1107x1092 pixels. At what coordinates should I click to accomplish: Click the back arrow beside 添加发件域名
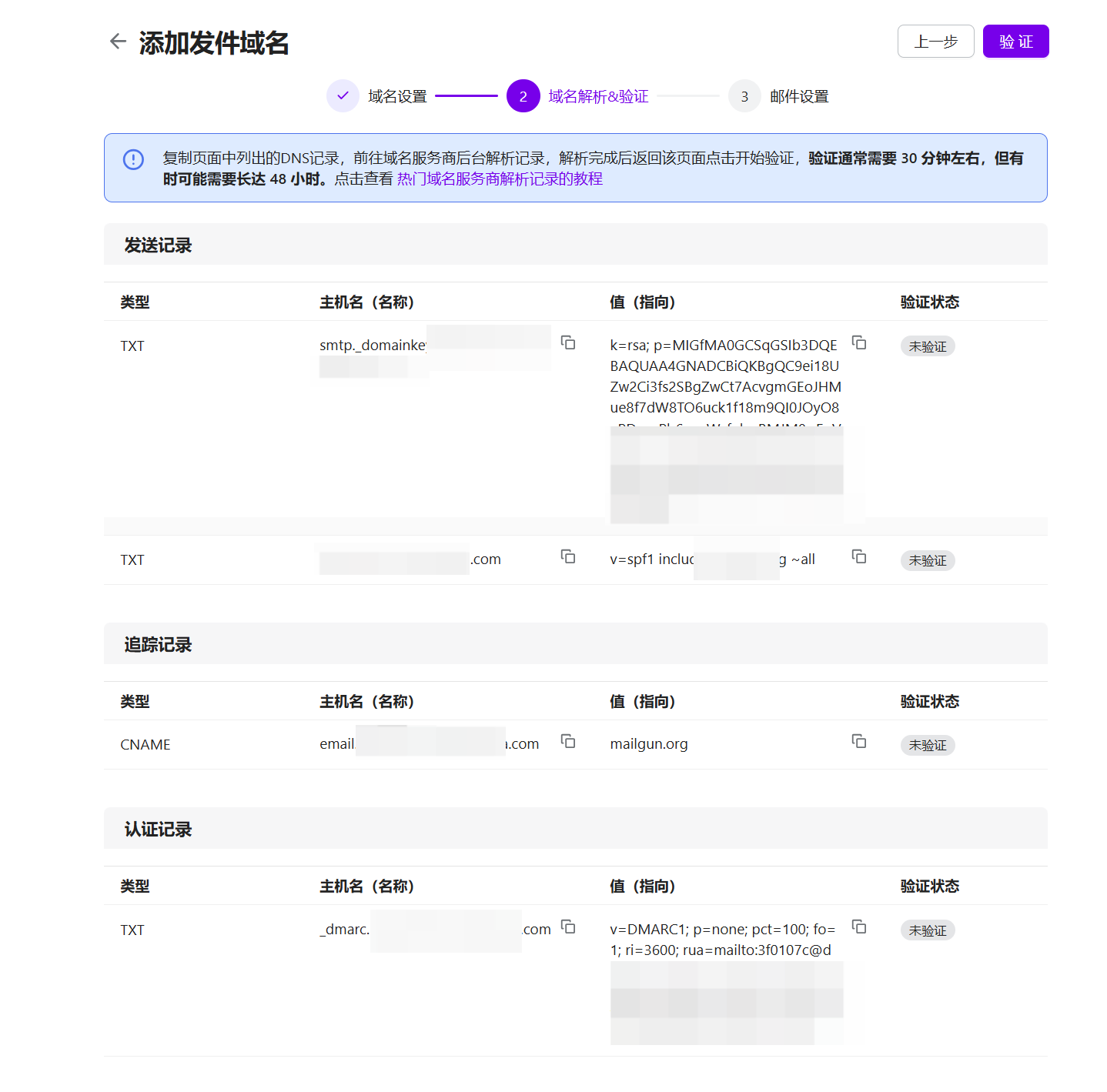(x=118, y=42)
